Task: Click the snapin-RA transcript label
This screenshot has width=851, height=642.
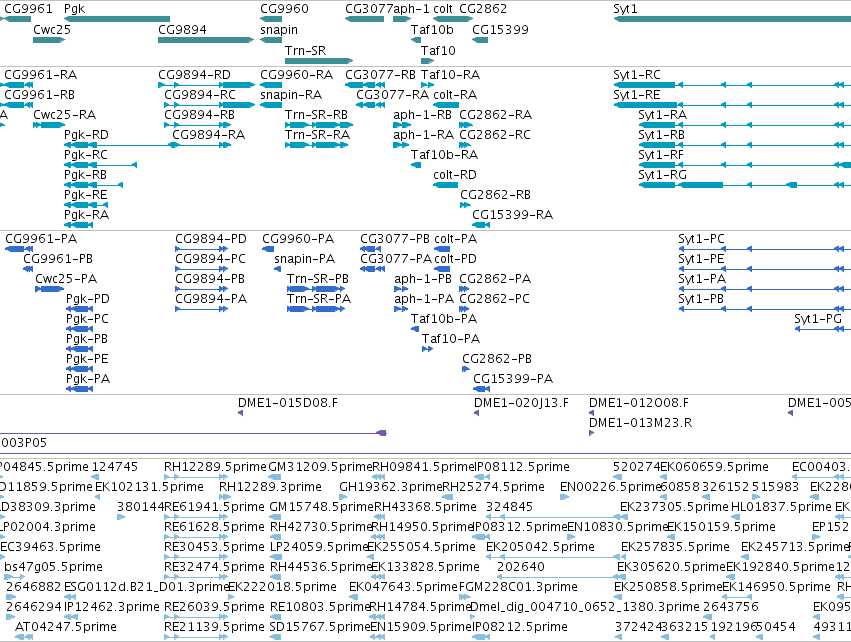Action: click(x=291, y=95)
